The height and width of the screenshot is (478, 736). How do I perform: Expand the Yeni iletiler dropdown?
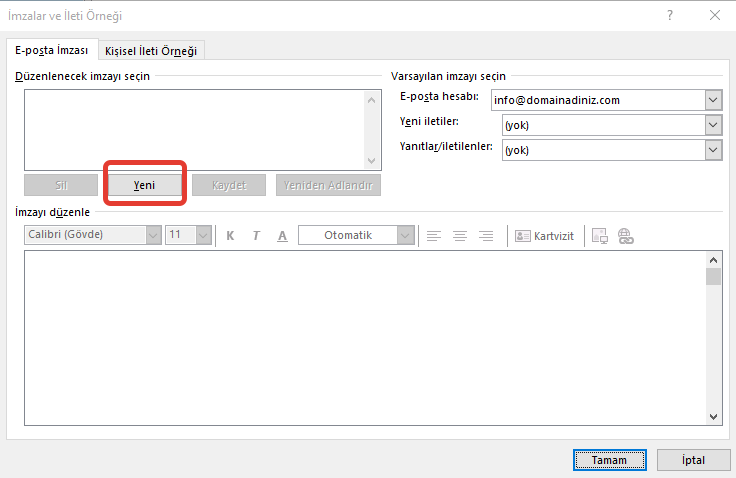point(713,125)
